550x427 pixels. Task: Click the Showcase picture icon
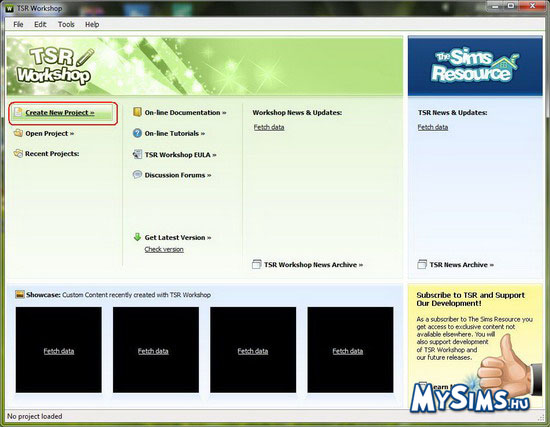point(20,294)
